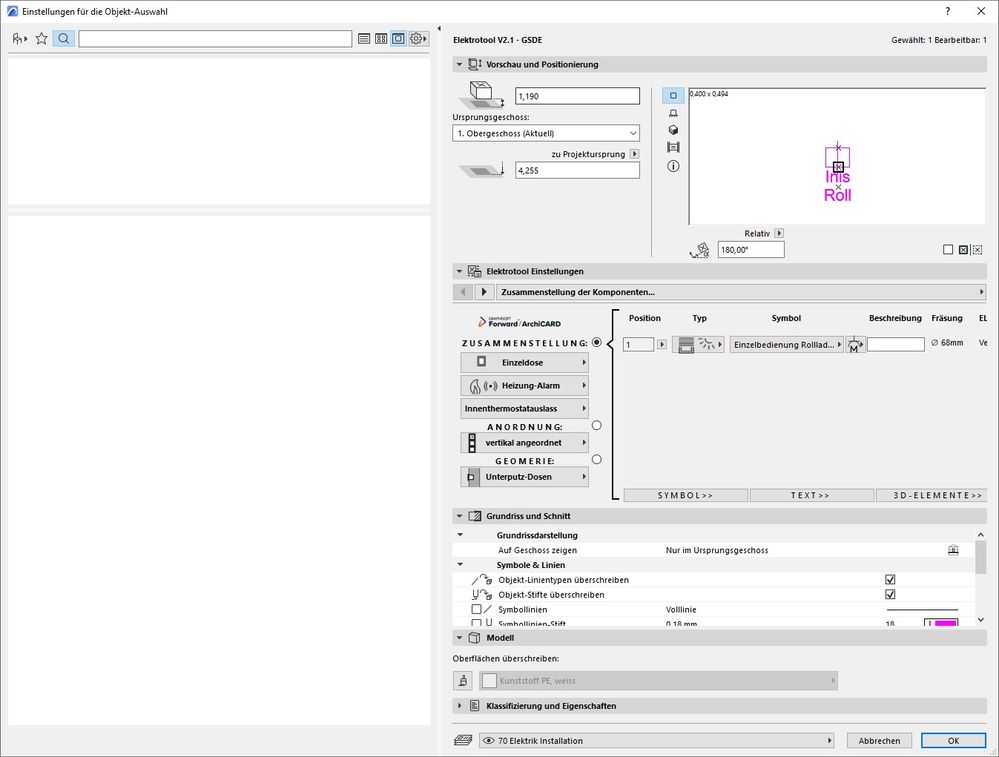Collapse the 'Symbole & Linien' group
Image resolution: width=999 pixels, height=757 pixels.
460,565
